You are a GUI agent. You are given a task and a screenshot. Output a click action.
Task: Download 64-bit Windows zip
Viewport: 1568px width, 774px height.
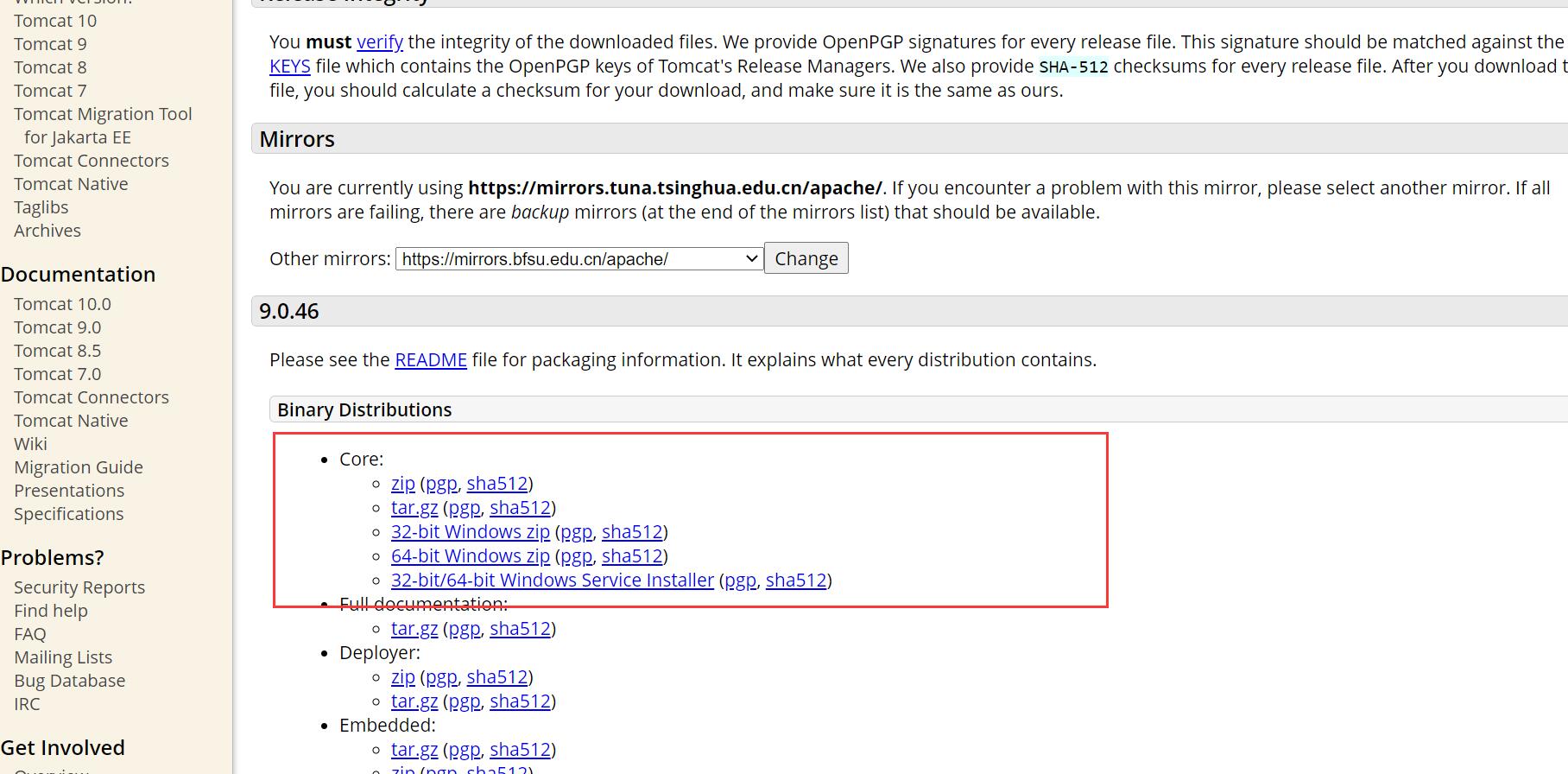coord(471,555)
